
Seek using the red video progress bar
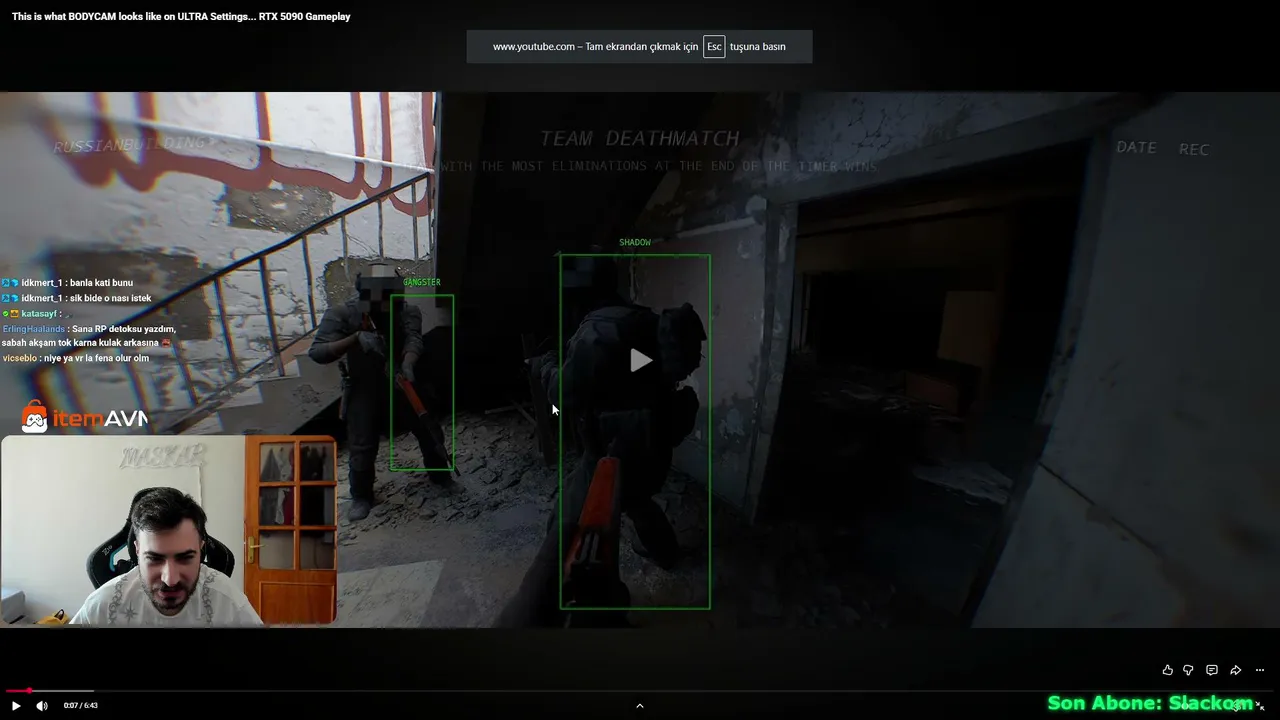pyautogui.click(x=640, y=690)
